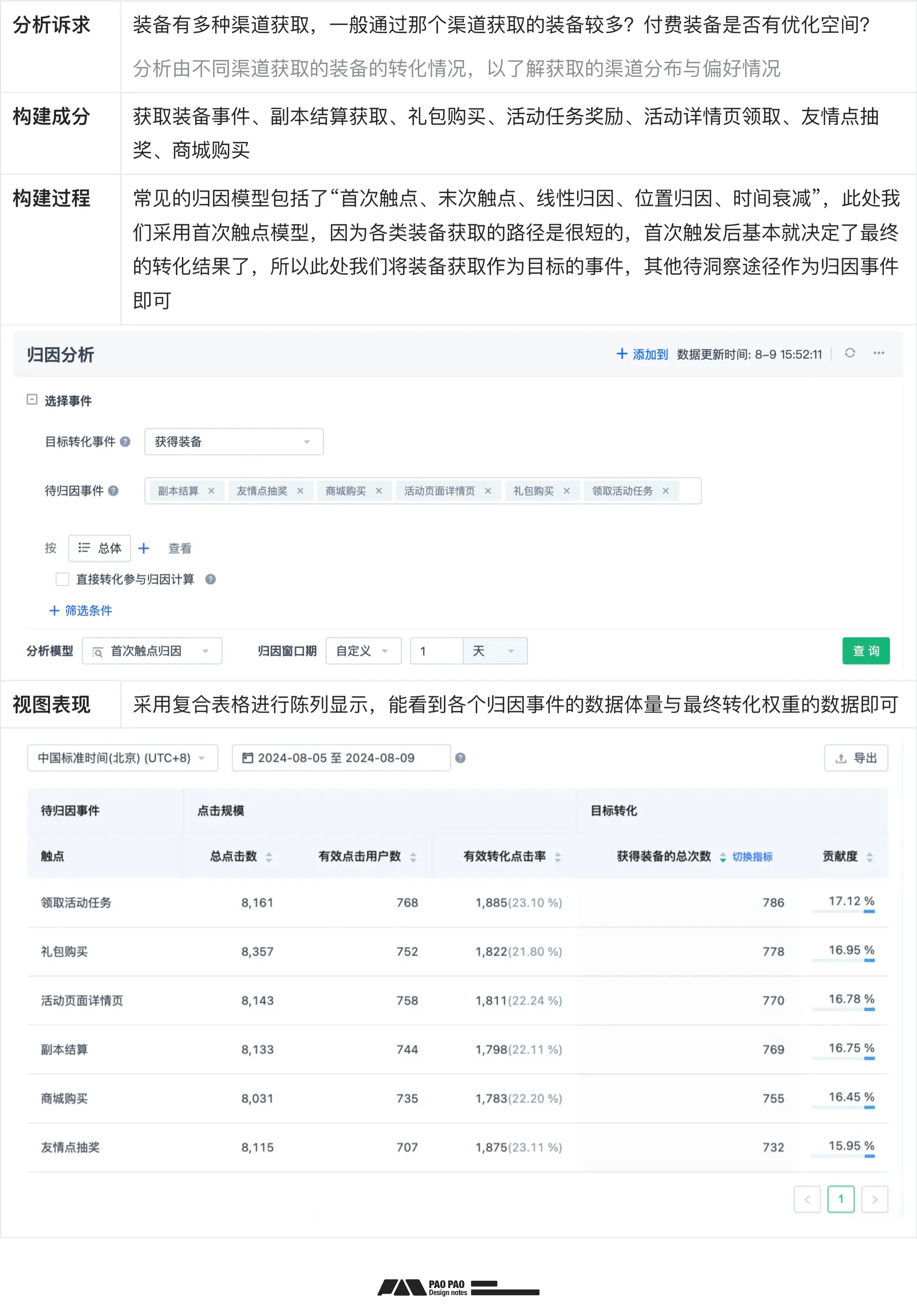This screenshot has width=917, height=1316.
Task: Click the green 查询 button
Action: point(866,651)
